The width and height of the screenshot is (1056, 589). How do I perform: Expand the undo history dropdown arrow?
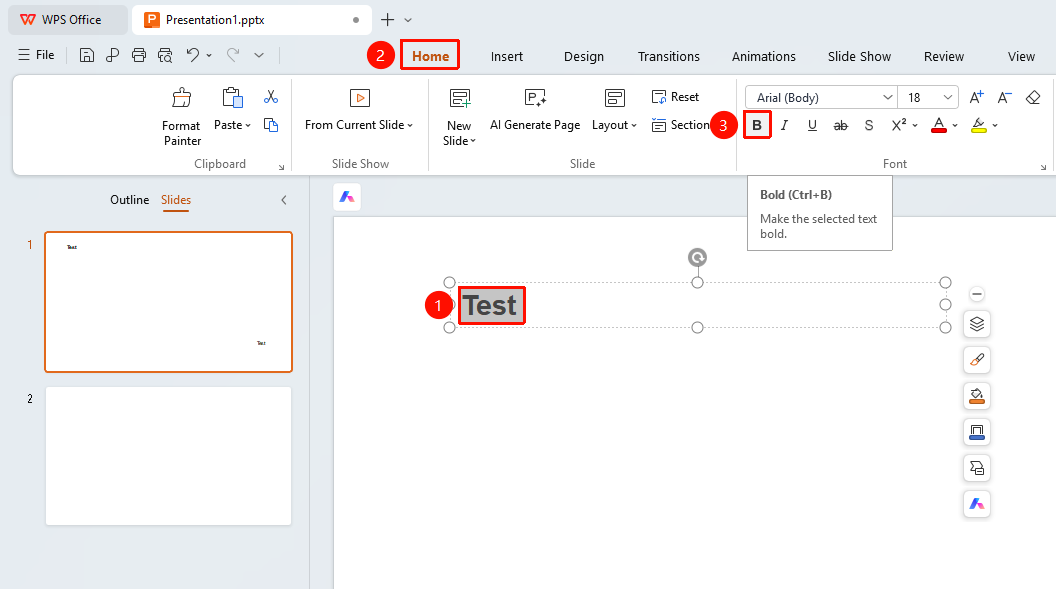tap(209, 55)
